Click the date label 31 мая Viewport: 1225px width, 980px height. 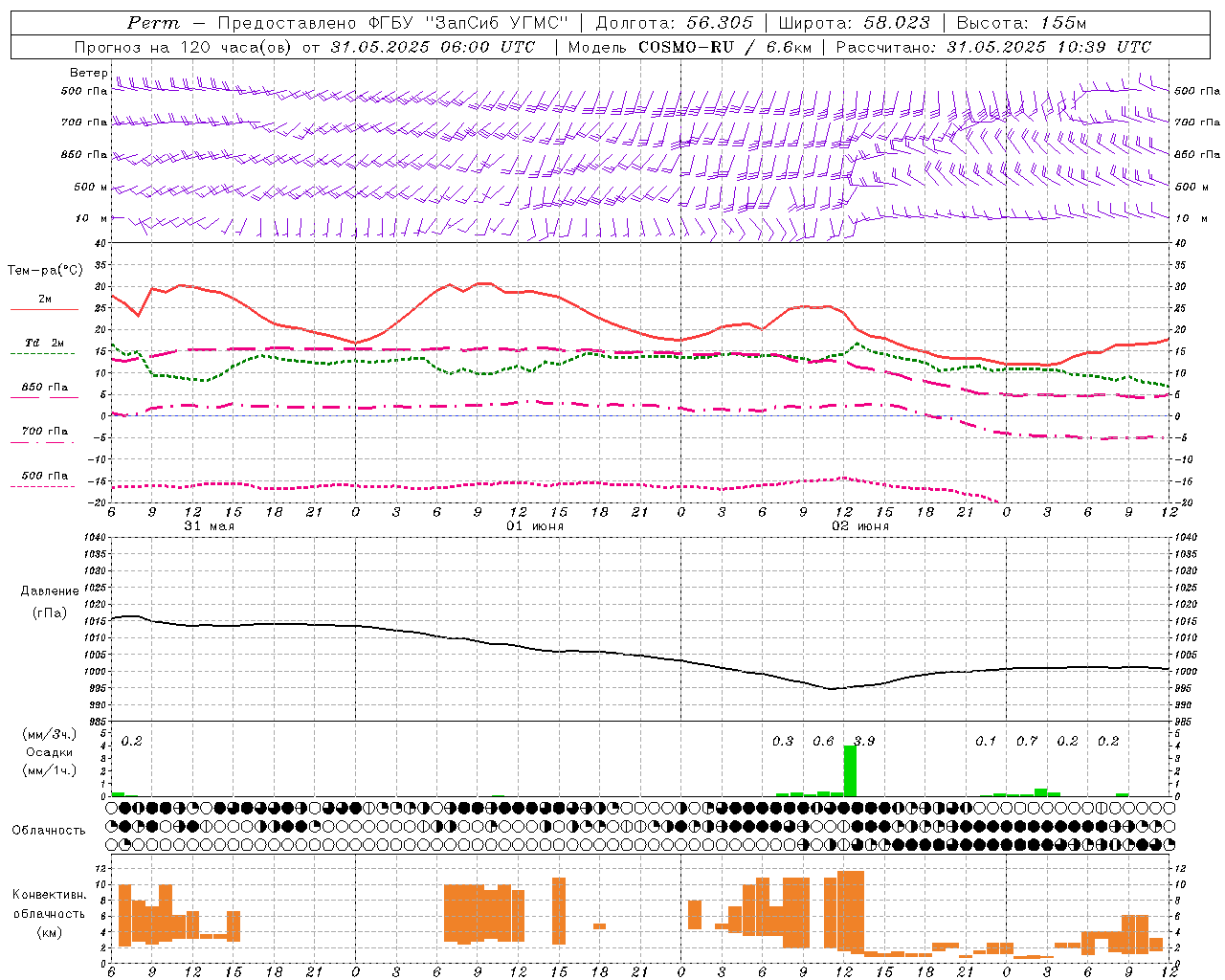(x=210, y=526)
